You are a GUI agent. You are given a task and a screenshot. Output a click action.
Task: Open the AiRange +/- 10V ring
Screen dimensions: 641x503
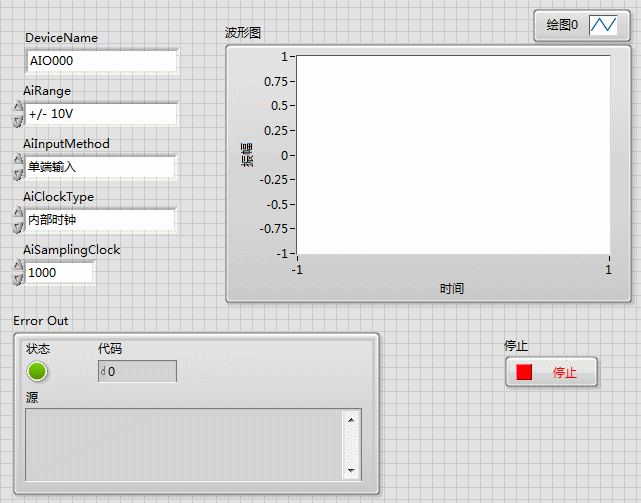(101, 114)
